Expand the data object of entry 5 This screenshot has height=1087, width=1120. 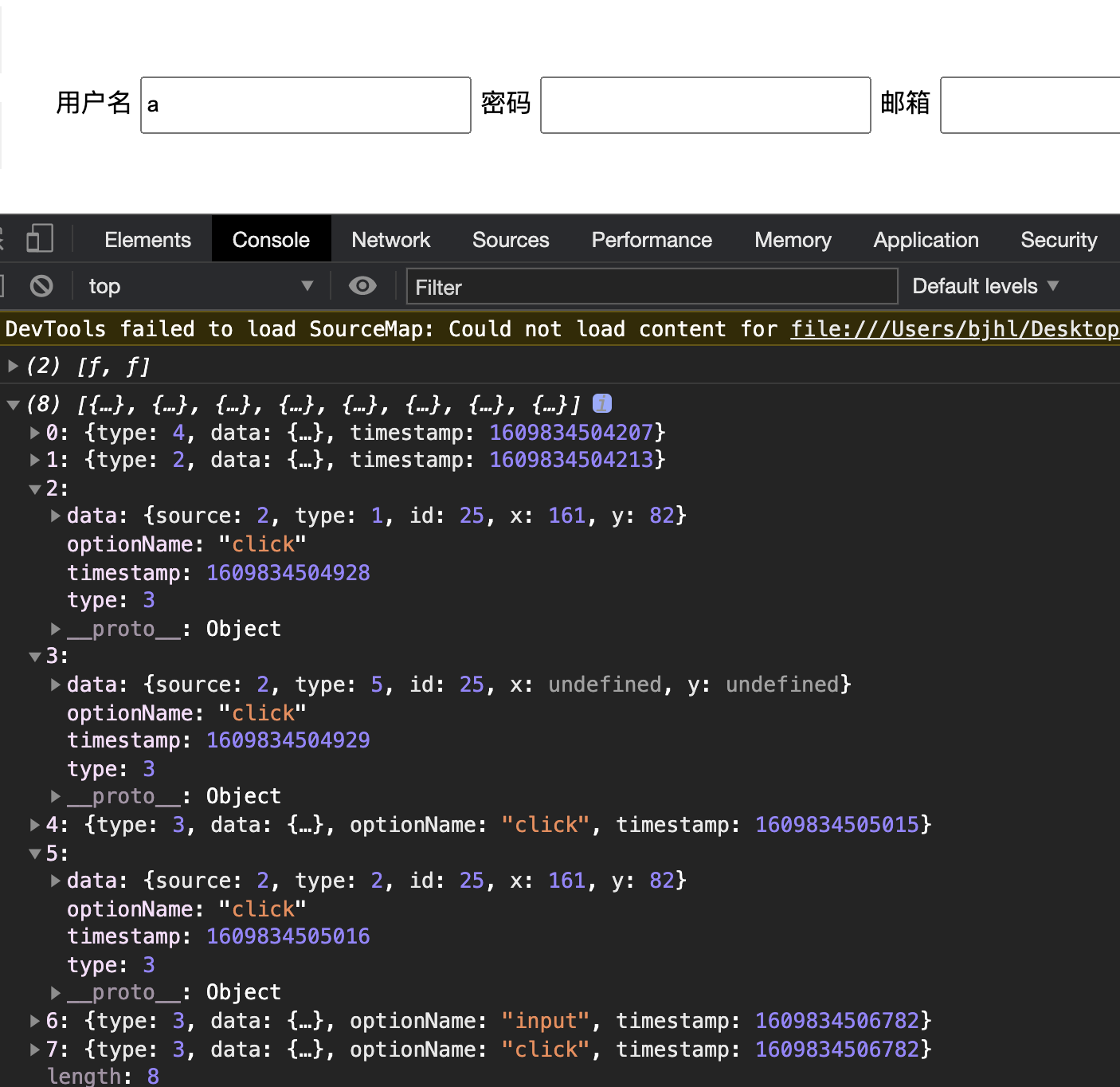54,880
